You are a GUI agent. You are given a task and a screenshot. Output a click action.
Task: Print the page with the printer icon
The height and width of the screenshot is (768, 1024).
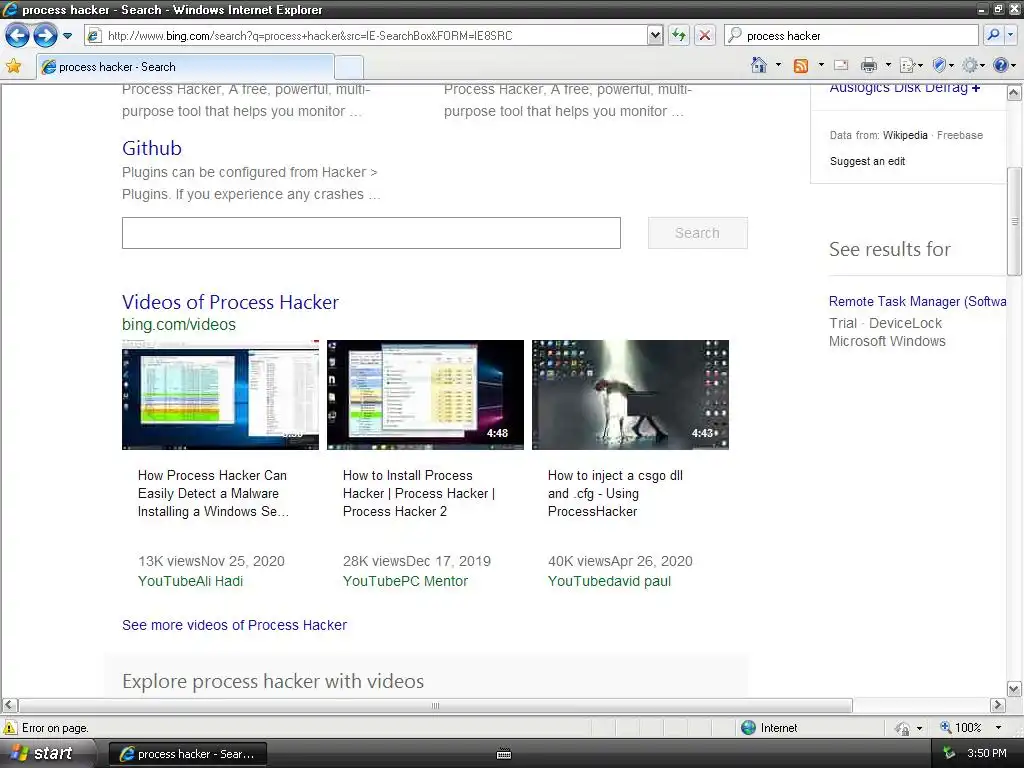[x=869, y=65]
